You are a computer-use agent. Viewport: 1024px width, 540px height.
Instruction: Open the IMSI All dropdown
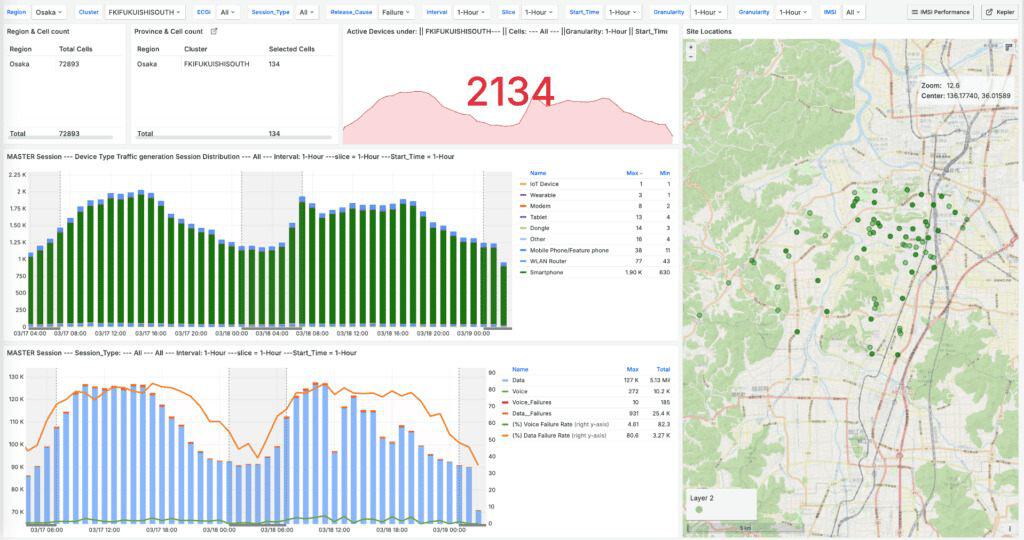point(853,12)
